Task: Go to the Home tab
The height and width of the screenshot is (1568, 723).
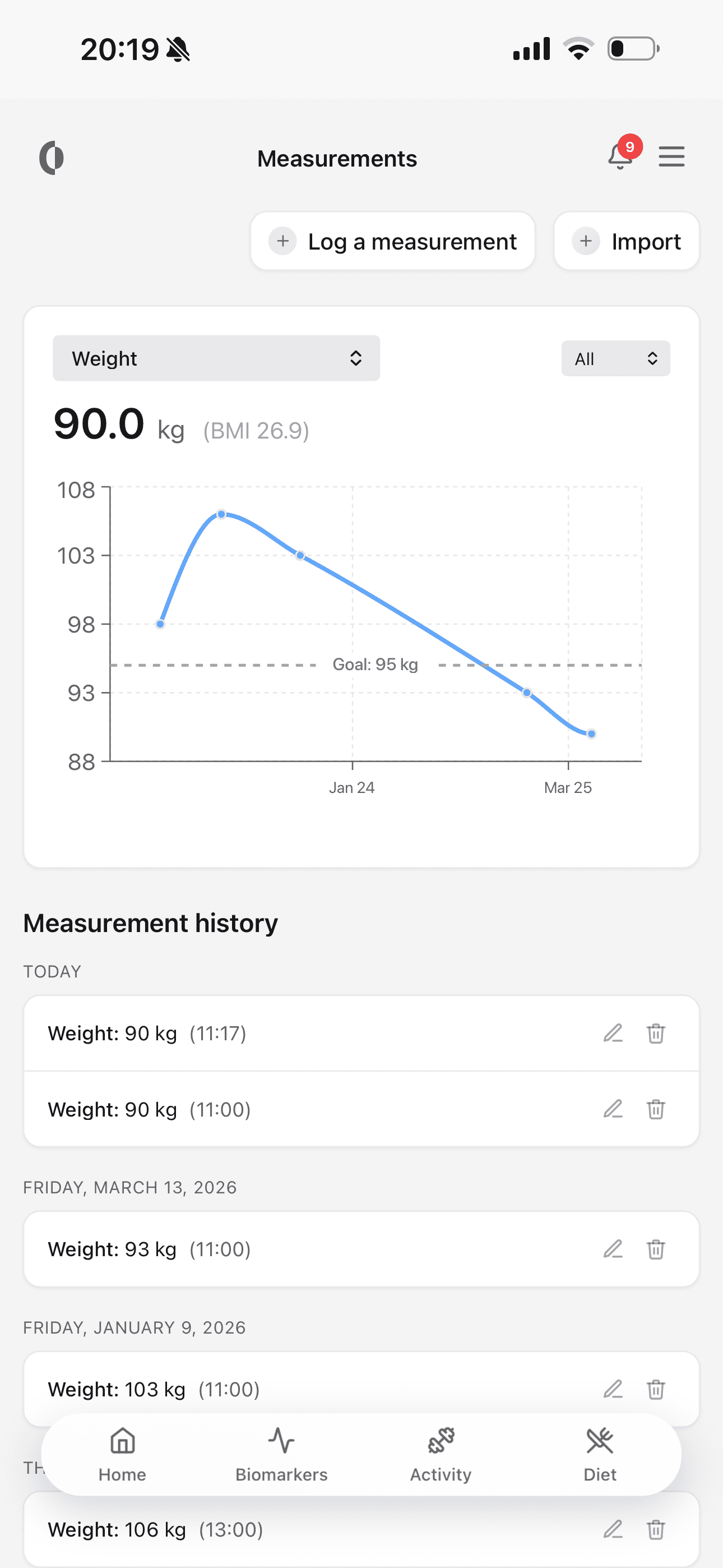Action: [122, 1454]
